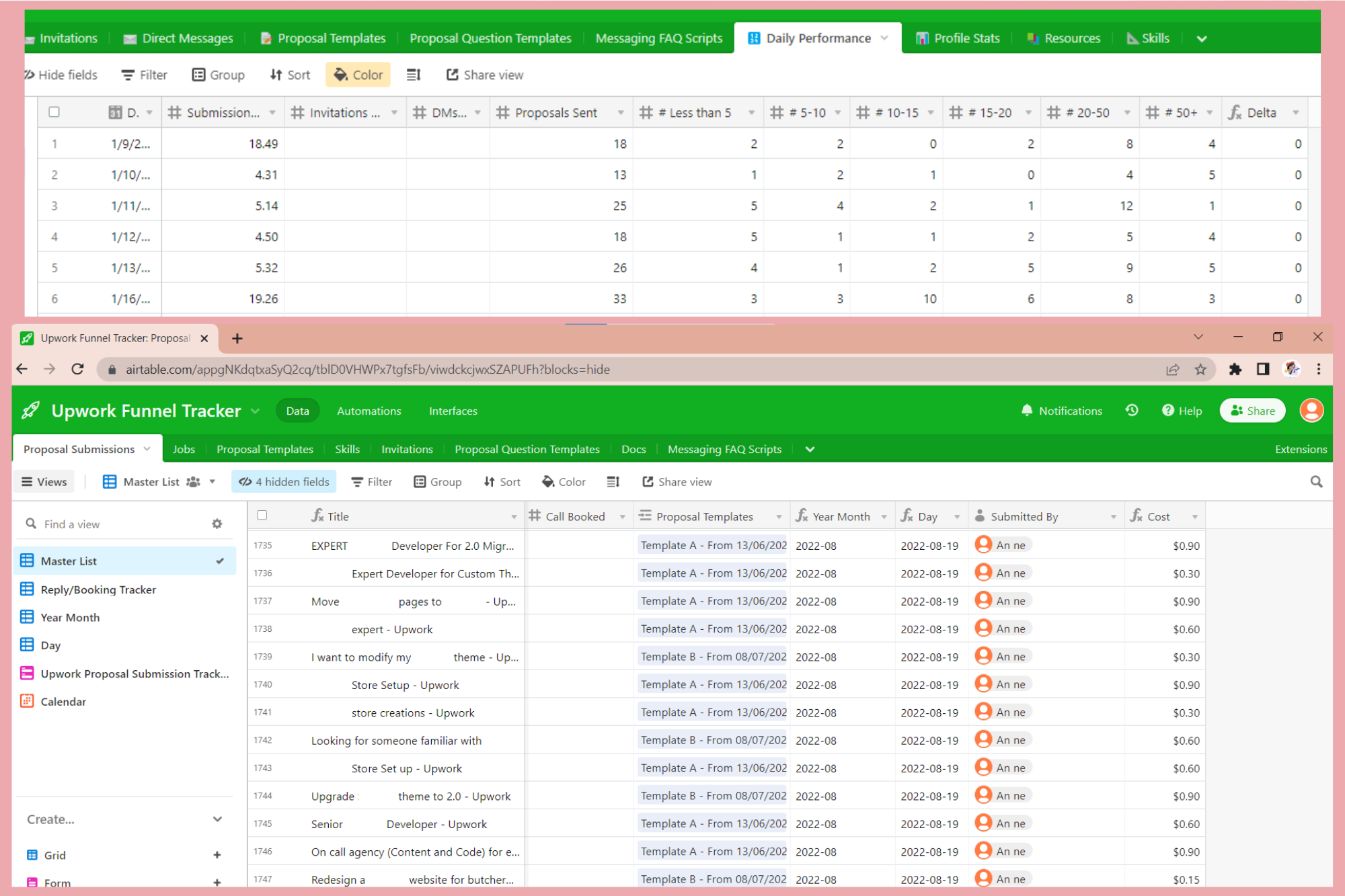Open base history clock icon
Viewport: 1345px width, 896px height.
tap(1132, 410)
